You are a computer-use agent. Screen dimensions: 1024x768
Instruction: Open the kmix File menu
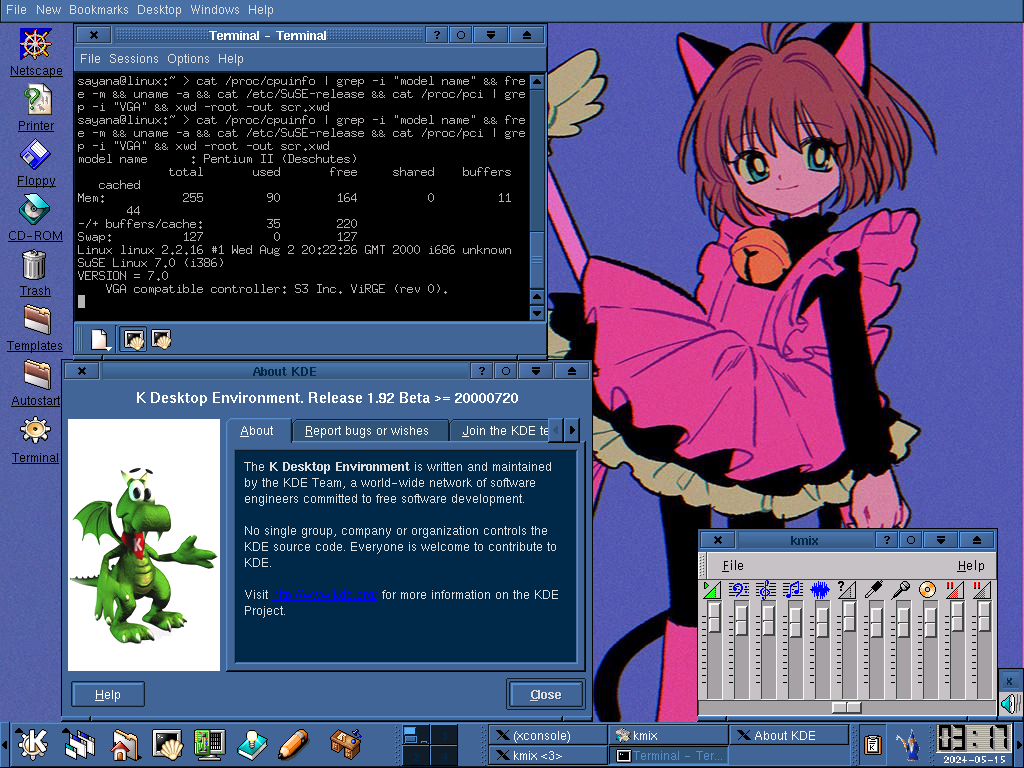tap(733, 565)
